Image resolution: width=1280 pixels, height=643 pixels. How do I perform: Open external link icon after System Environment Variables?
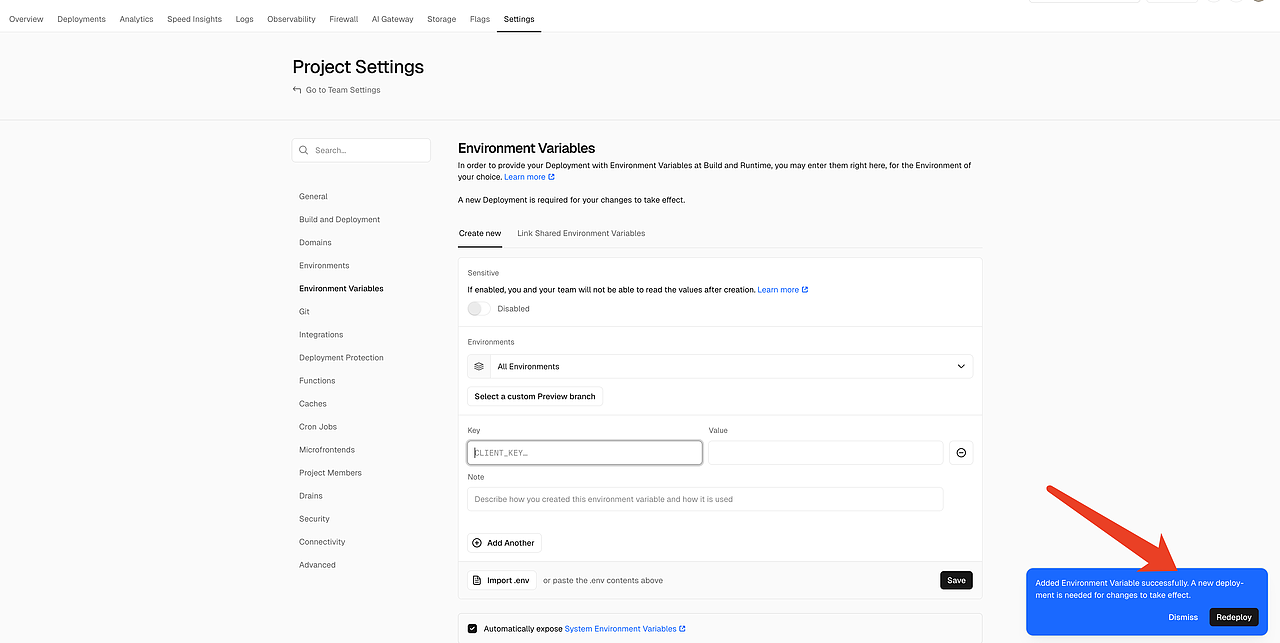coord(683,629)
